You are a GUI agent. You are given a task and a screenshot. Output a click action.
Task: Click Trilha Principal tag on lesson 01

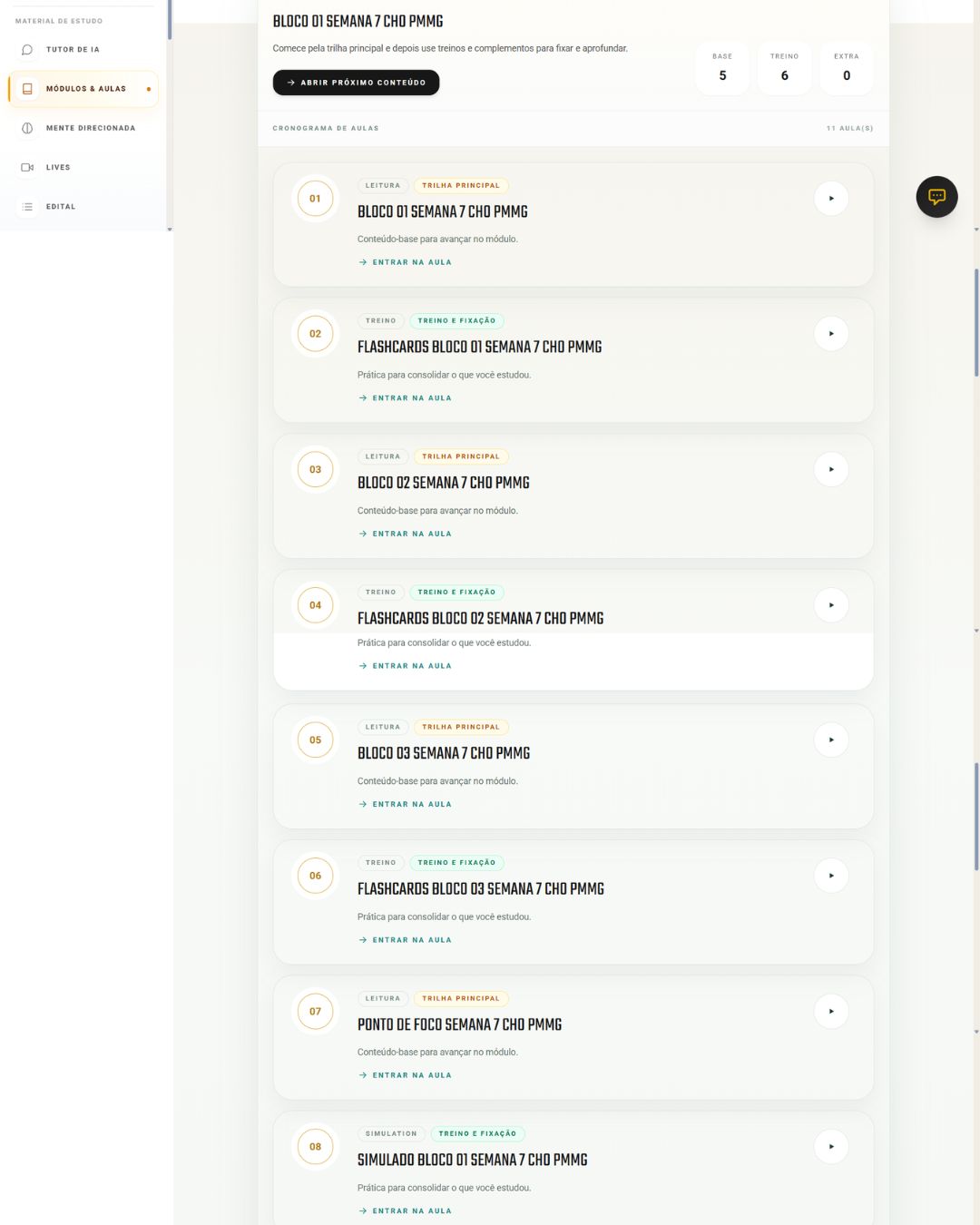pos(461,185)
